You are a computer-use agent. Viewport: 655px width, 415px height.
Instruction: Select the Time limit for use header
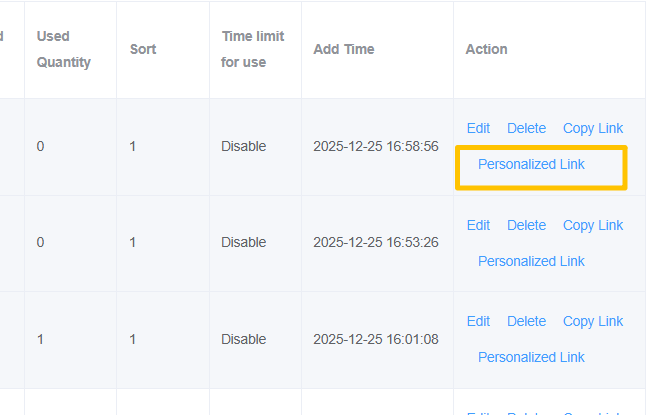tap(253, 49)
